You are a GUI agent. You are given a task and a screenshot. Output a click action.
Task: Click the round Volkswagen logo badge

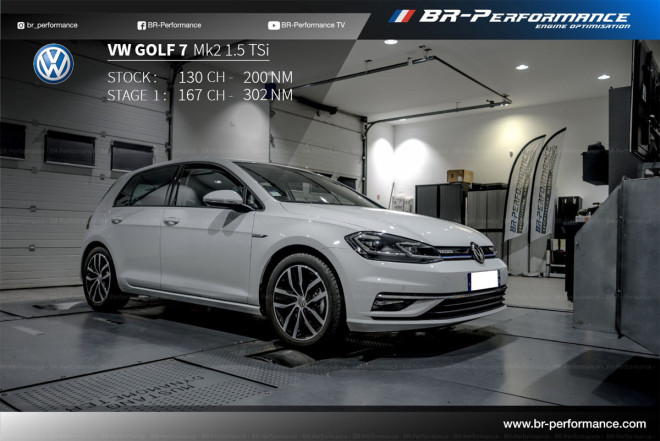pos(53,64)
